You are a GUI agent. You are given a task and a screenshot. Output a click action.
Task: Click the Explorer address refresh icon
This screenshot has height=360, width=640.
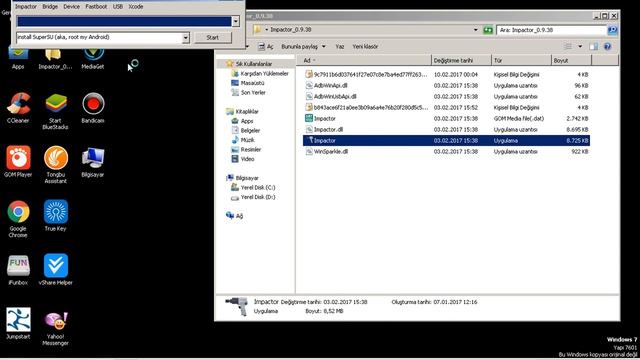coord(488,30)
